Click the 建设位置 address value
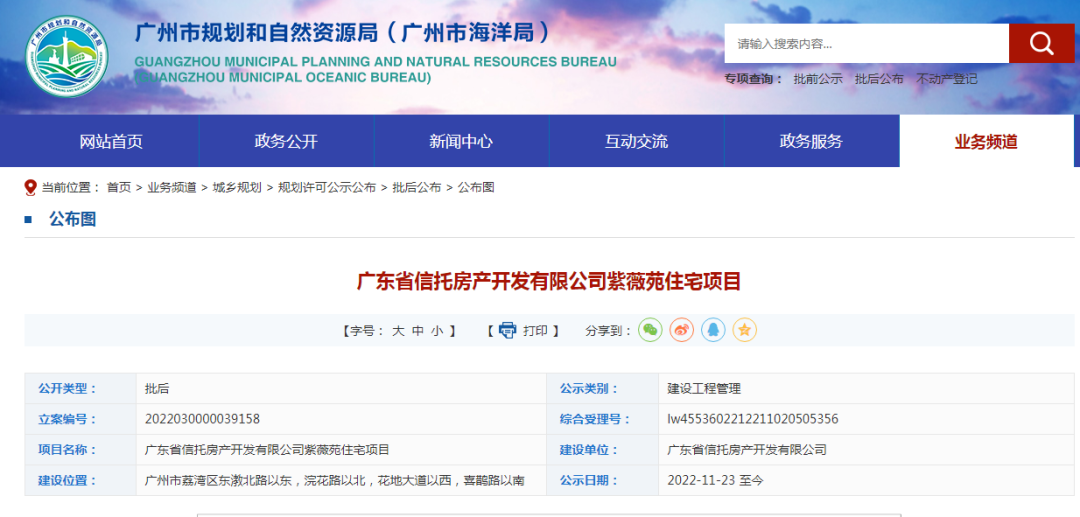Viewport: 1080px width, 517px height. click(335, 481)
